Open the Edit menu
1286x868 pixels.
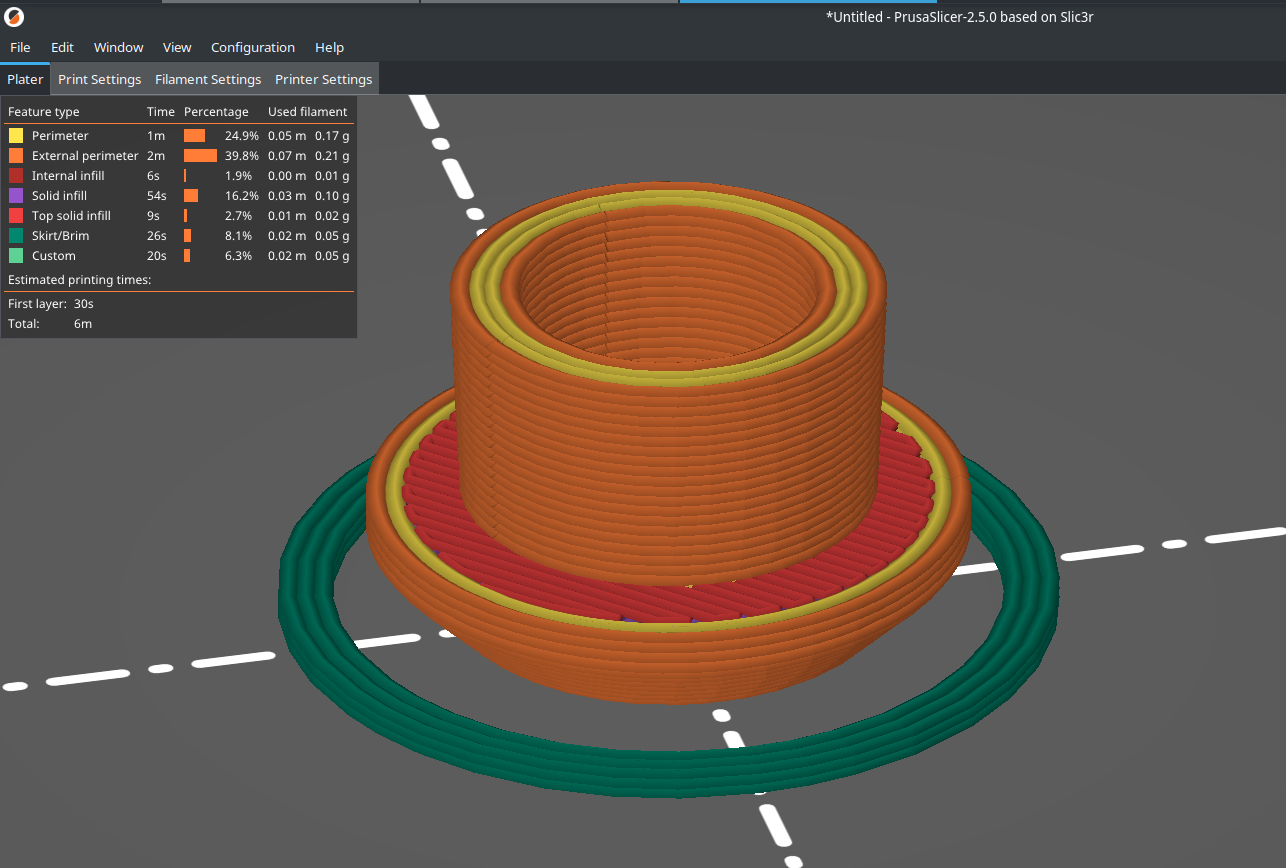tap(62, 47)
